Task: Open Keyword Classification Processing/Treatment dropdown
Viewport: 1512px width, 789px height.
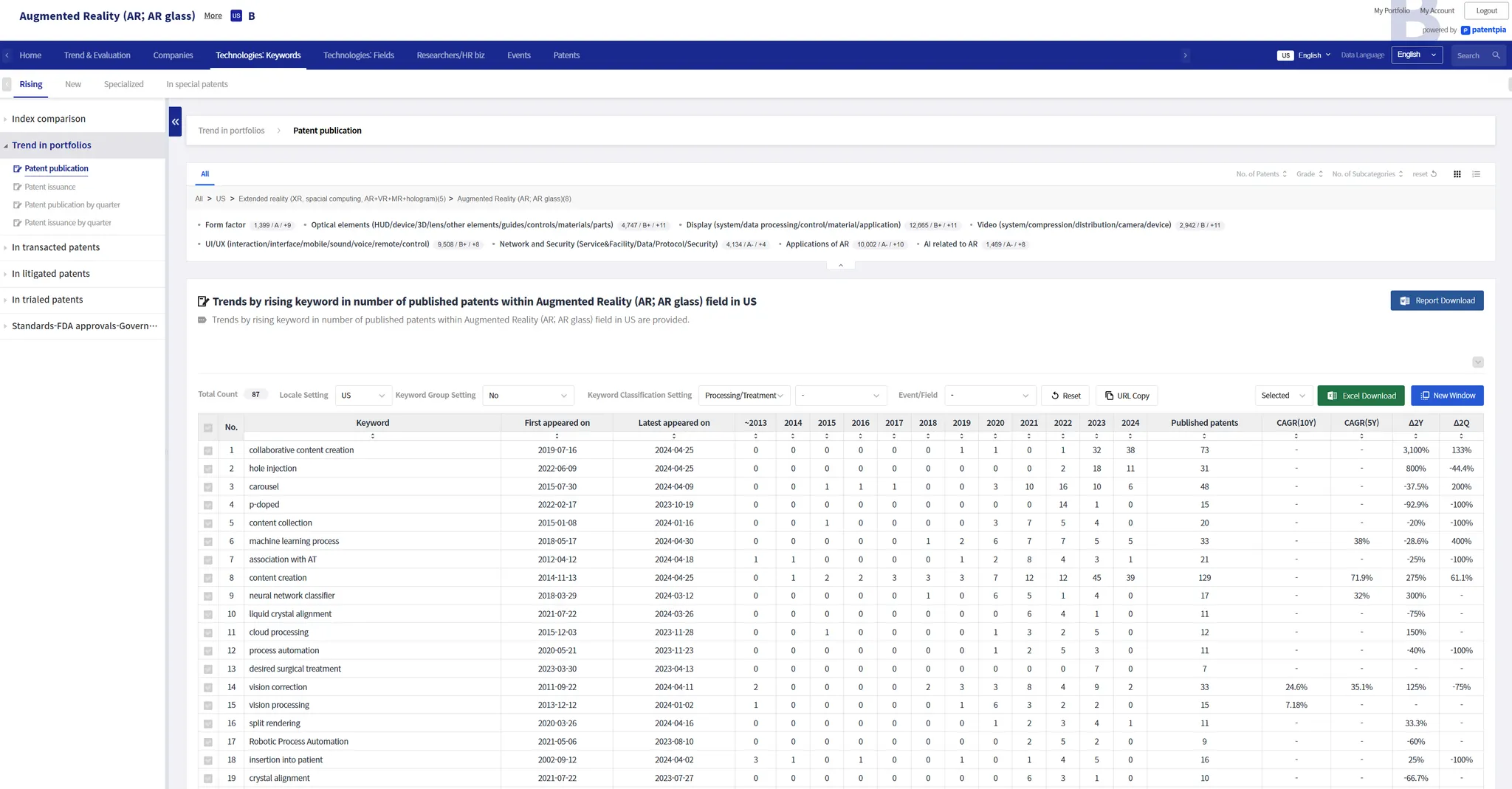Action: 743,396
